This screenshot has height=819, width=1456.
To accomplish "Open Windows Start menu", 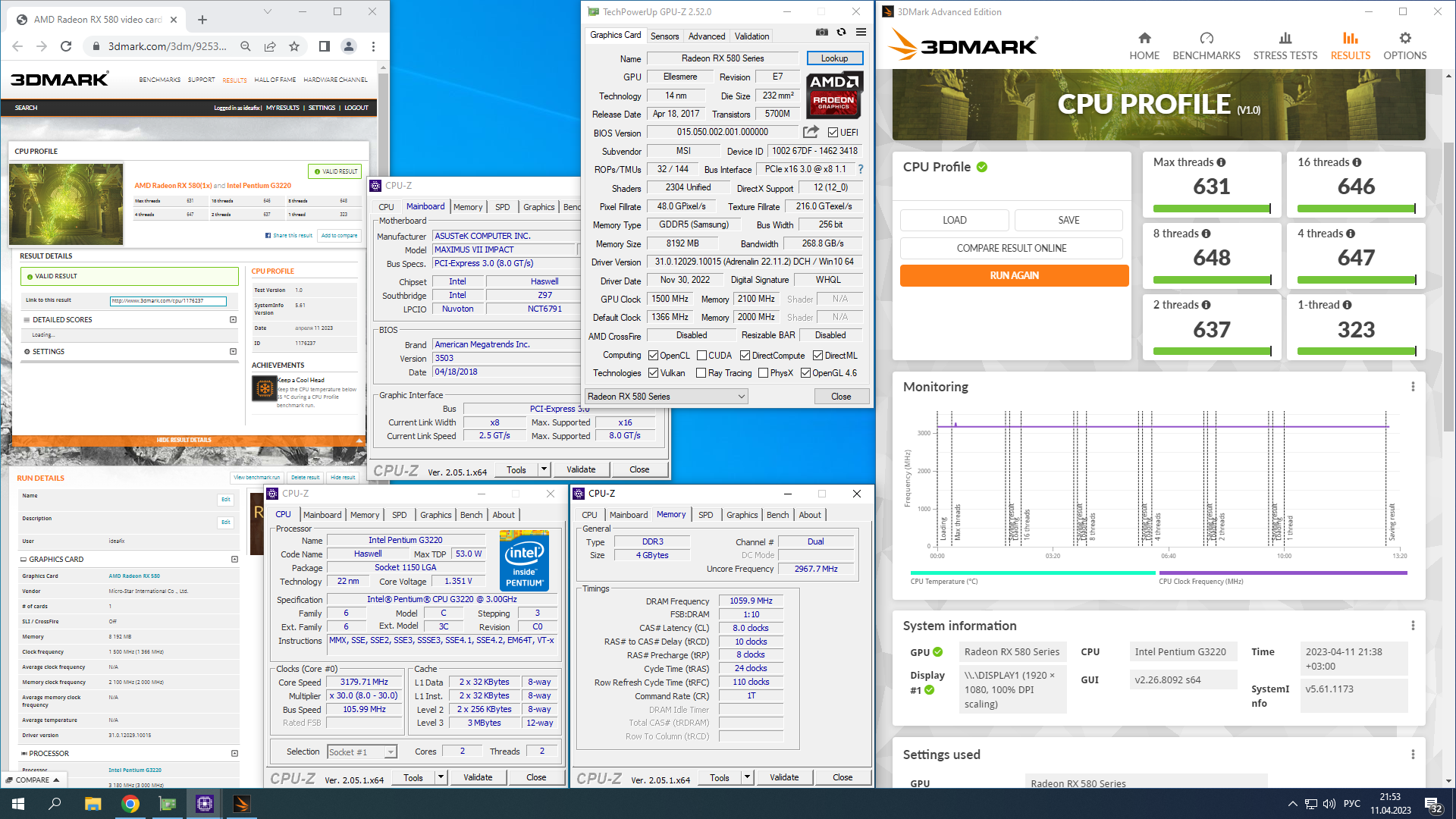I will pos(18,804).
